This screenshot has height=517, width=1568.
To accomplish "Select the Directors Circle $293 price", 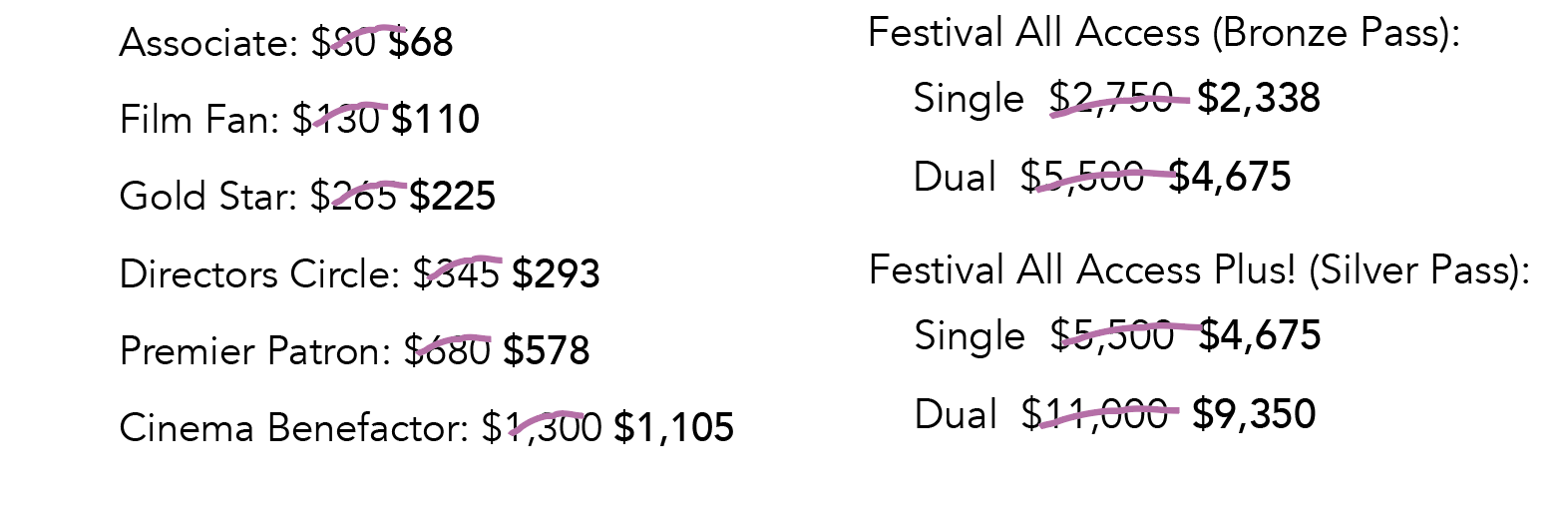I will coord(556,273).
